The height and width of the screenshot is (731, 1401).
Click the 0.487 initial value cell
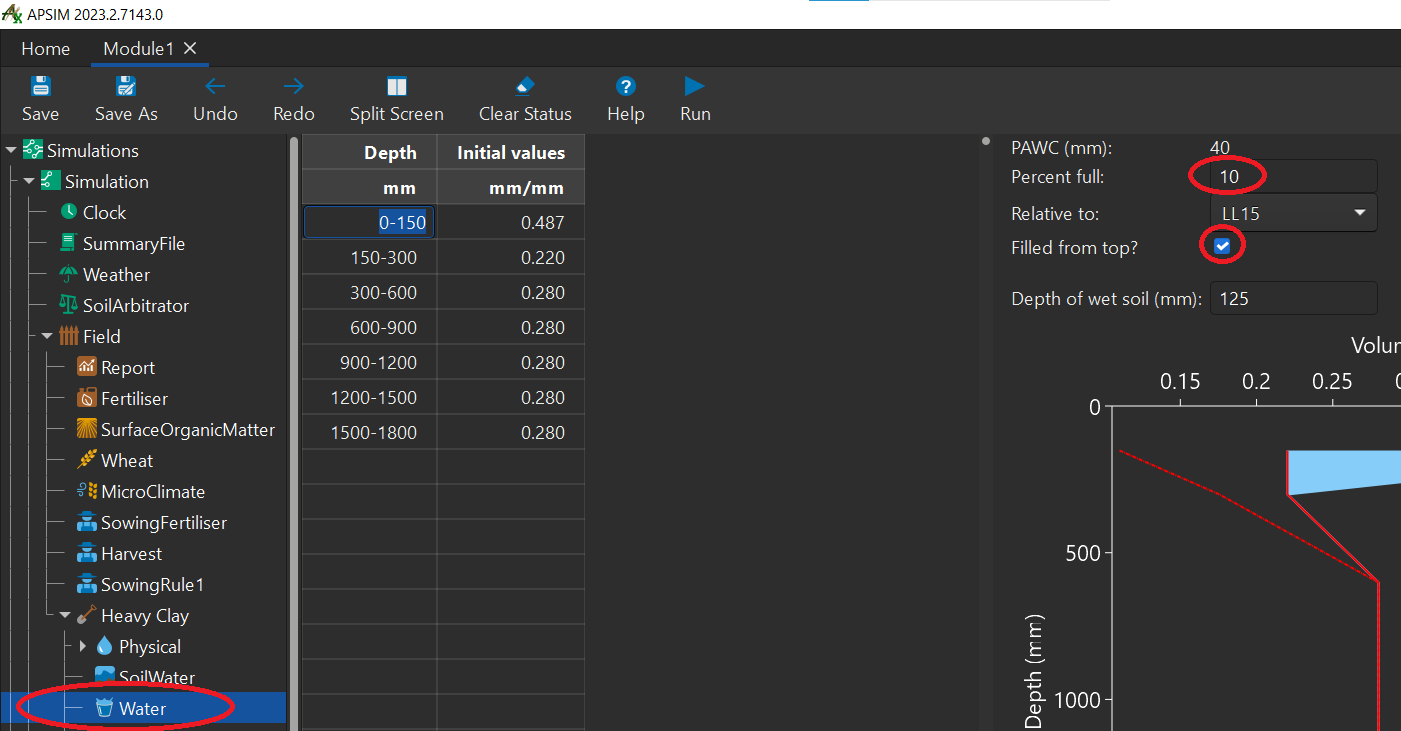pyautogui.click(x=511, y=223)
